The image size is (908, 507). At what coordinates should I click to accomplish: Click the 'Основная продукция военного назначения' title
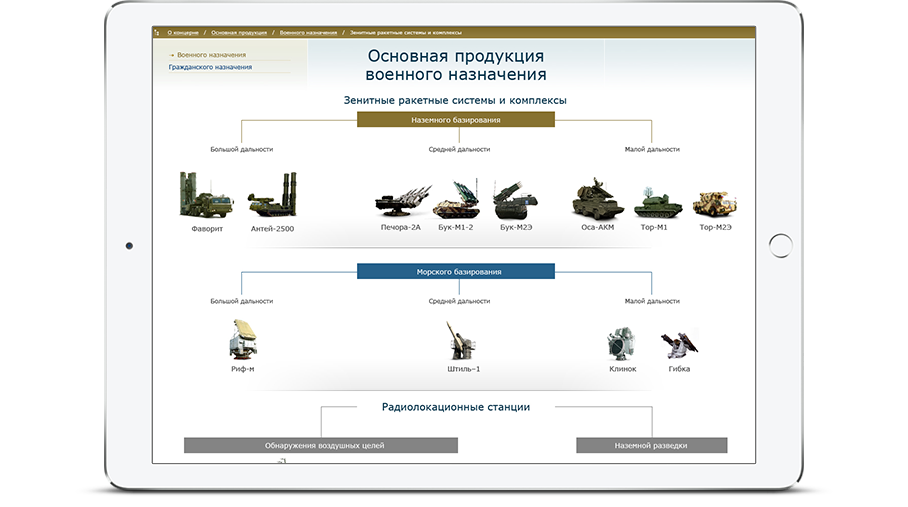[x=456, y=65]
